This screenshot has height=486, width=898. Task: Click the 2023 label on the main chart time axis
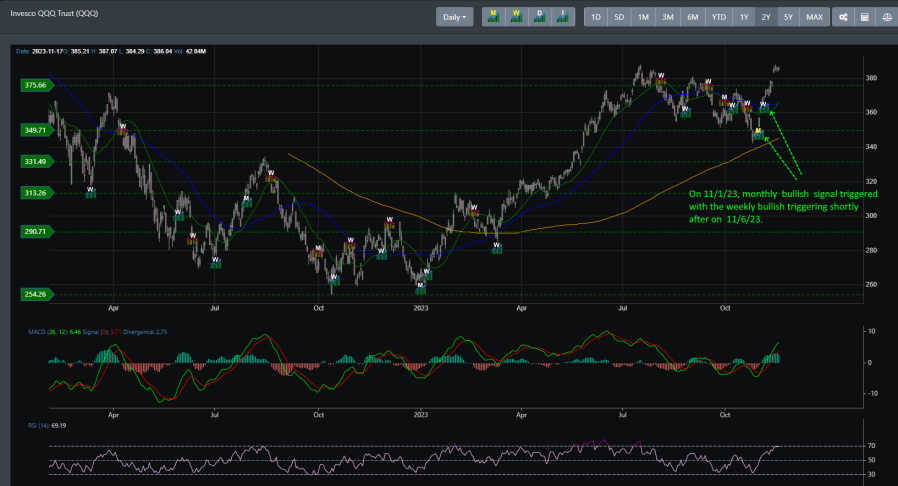tap(420, 309)
